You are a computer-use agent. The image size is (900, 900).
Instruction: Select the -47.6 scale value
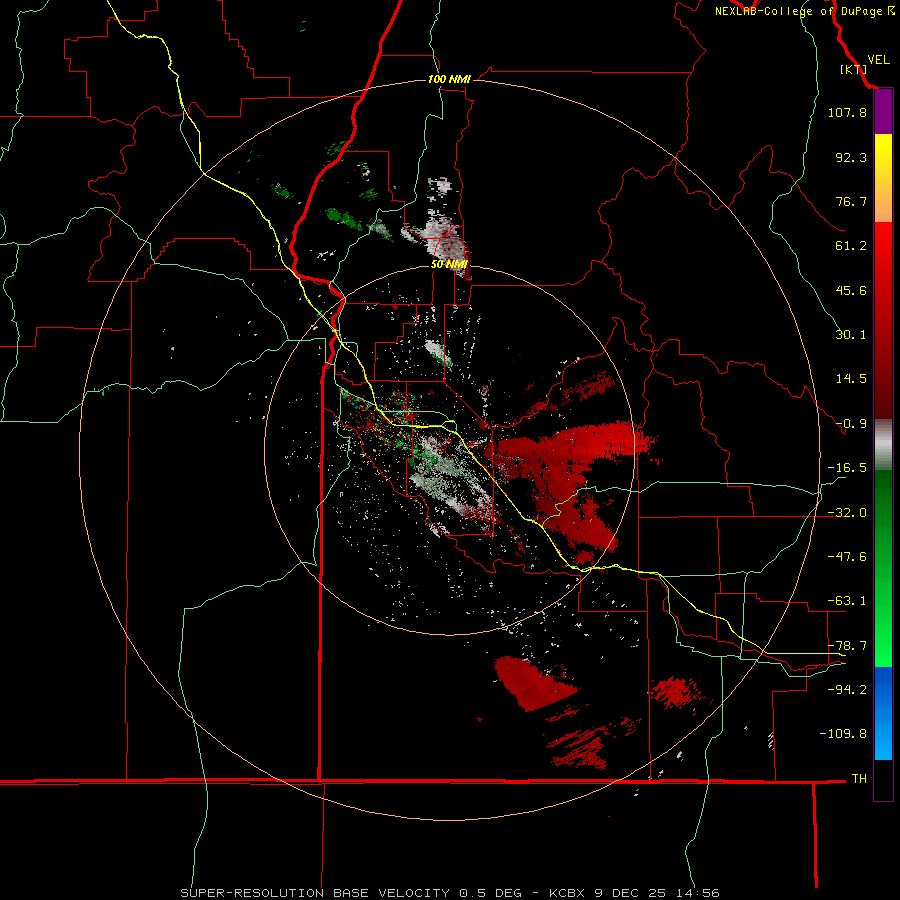point(847,557)
